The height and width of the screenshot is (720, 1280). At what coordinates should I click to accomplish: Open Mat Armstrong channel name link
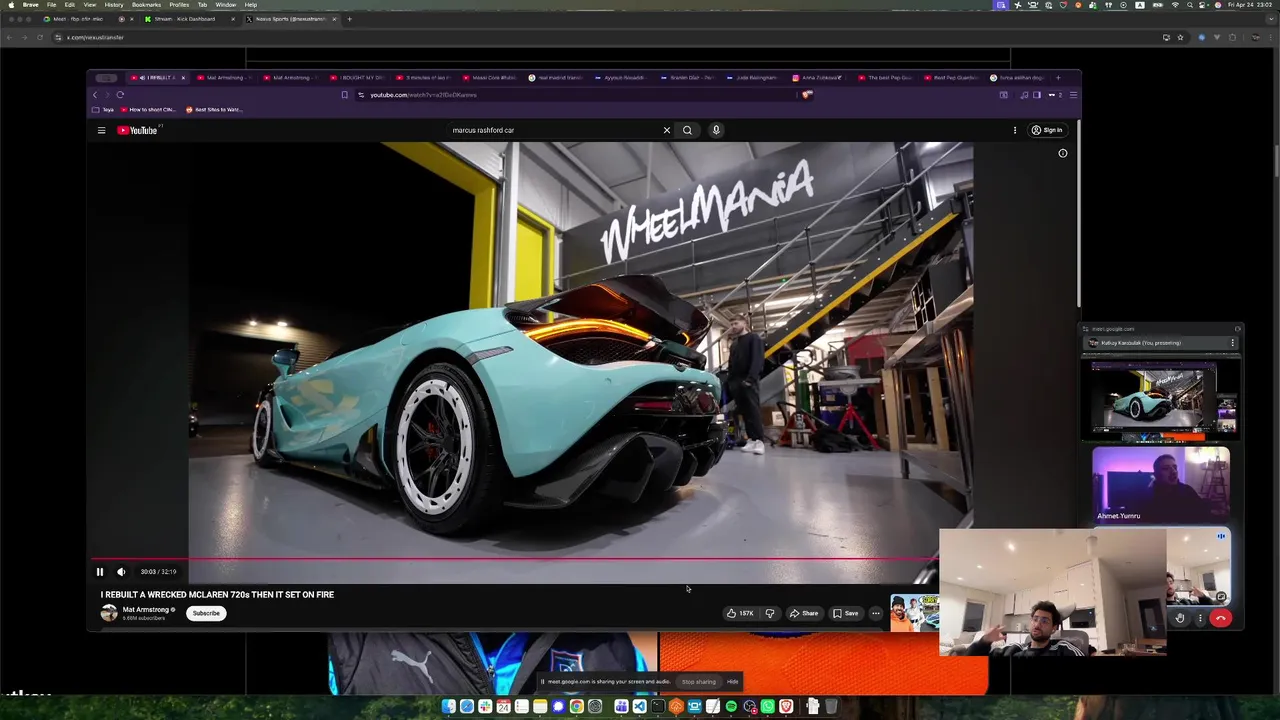tap(146, 609)
